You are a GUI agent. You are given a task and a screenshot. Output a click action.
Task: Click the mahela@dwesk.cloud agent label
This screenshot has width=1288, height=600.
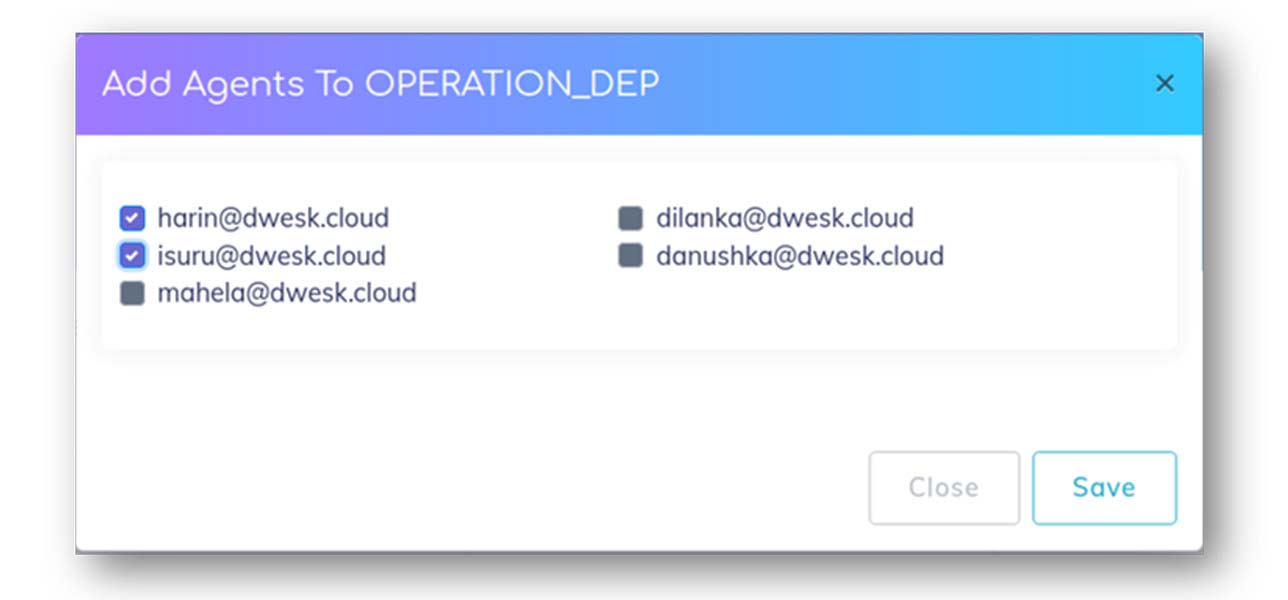pos(287,294)
